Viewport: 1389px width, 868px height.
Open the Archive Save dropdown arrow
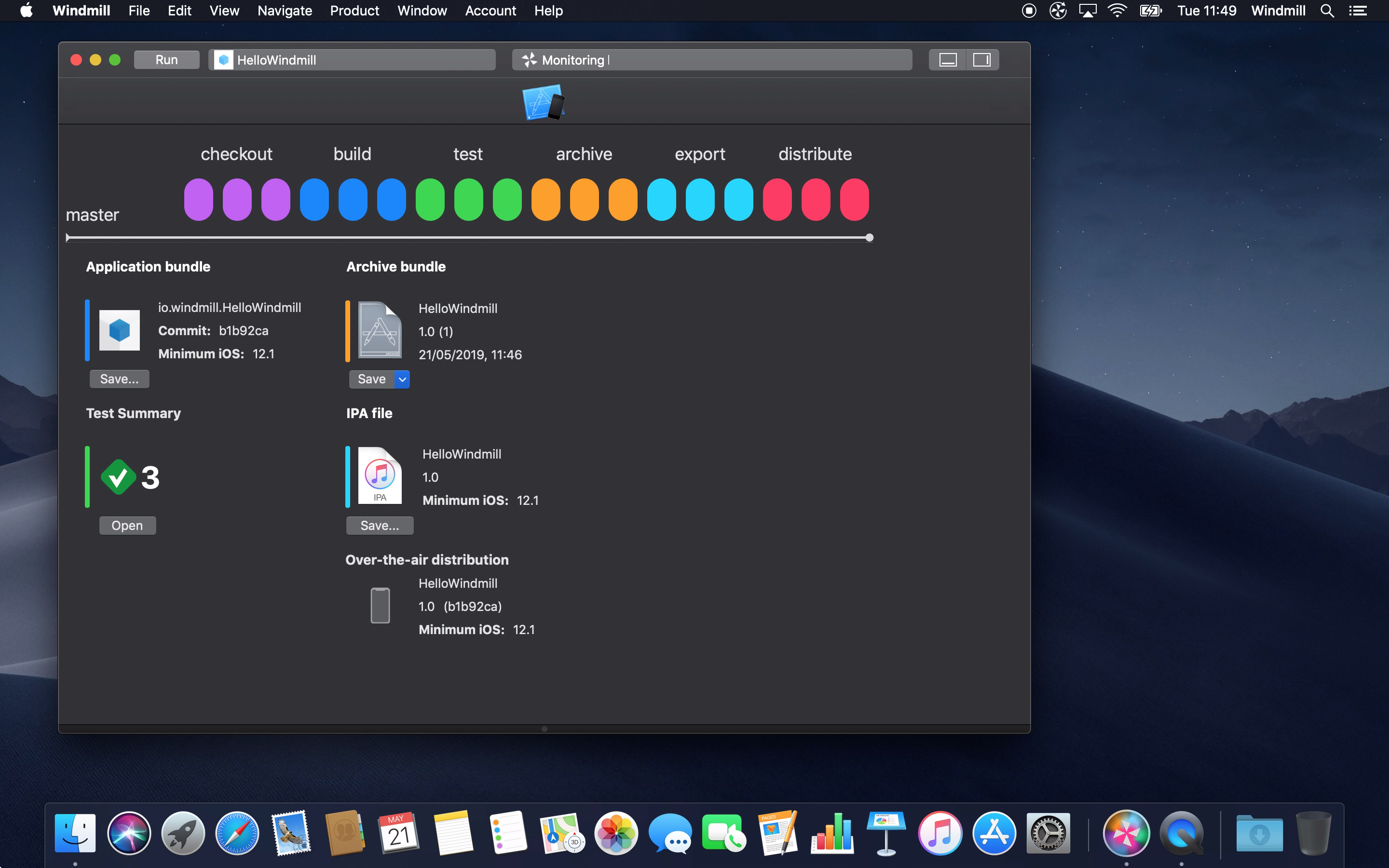coord(402,379)
